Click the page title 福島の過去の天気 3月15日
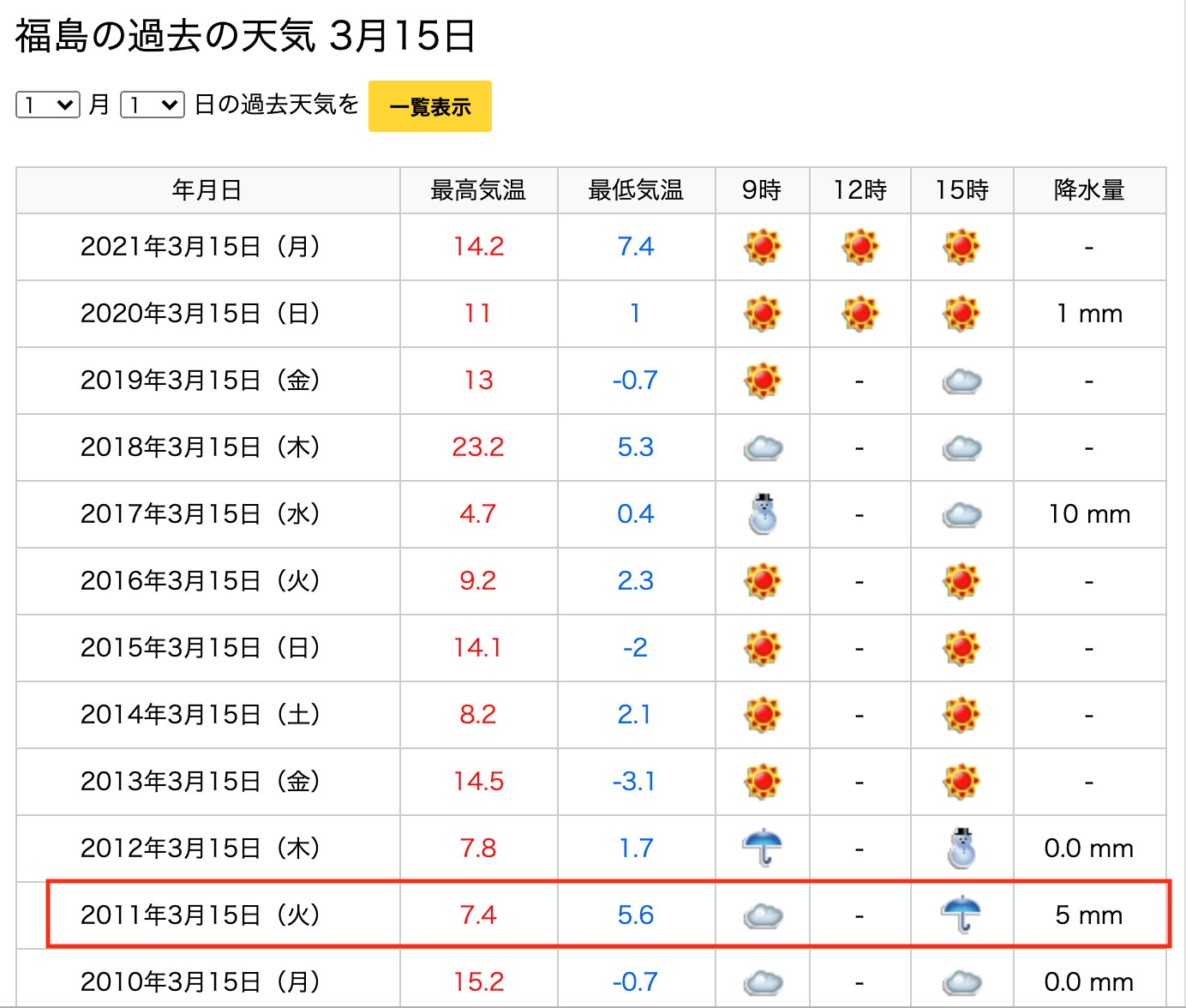The height and width of the screenshot is (1008, 1186). click(x=245, y=36)
